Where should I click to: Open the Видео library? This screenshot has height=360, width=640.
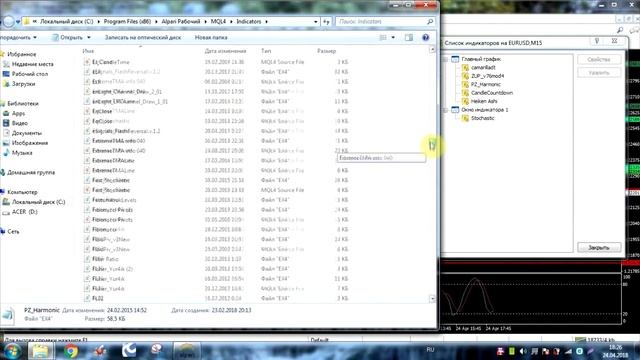pyautogui.click(x=20, y=123)
